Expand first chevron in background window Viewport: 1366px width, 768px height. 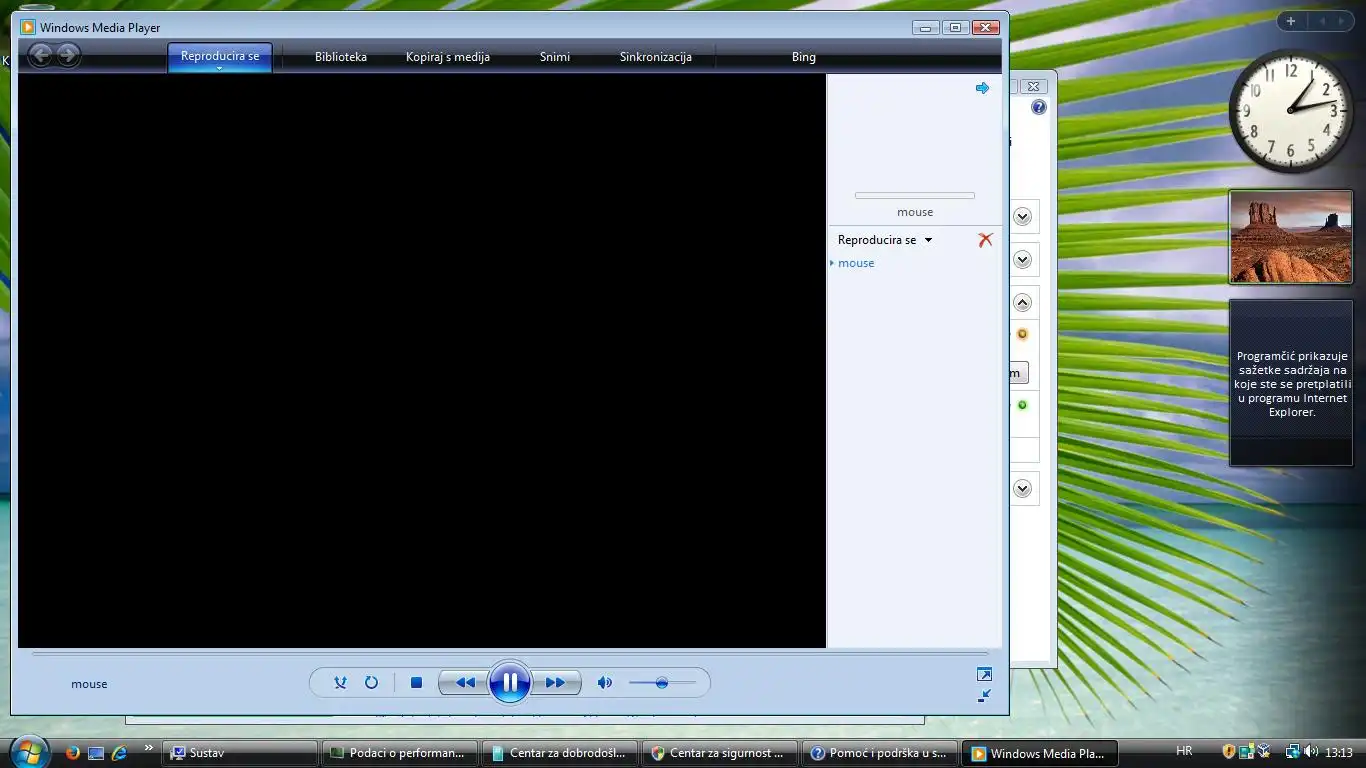[x=1022, y=216]
